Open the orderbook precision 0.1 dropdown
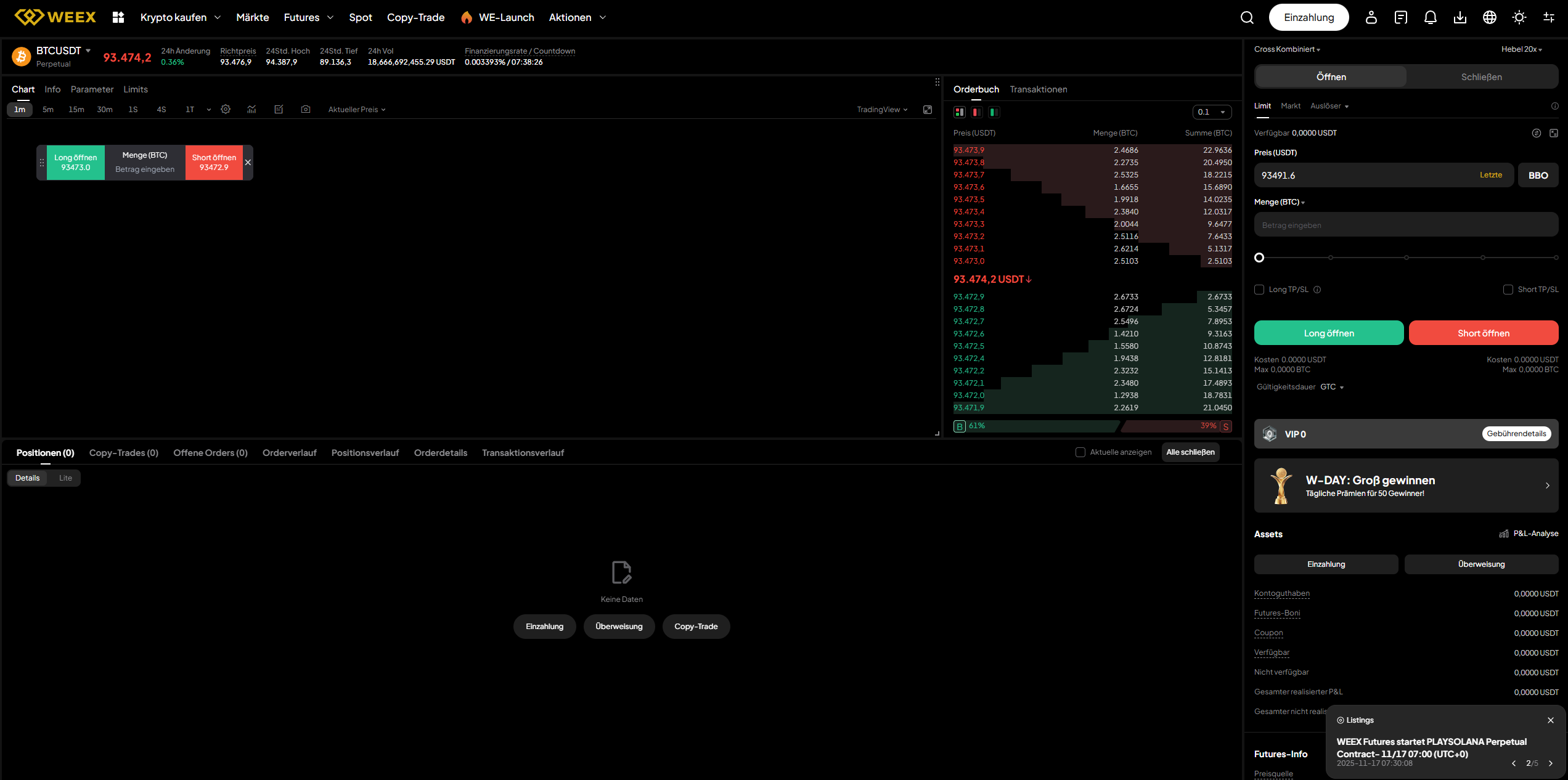 coord(1212,112)
